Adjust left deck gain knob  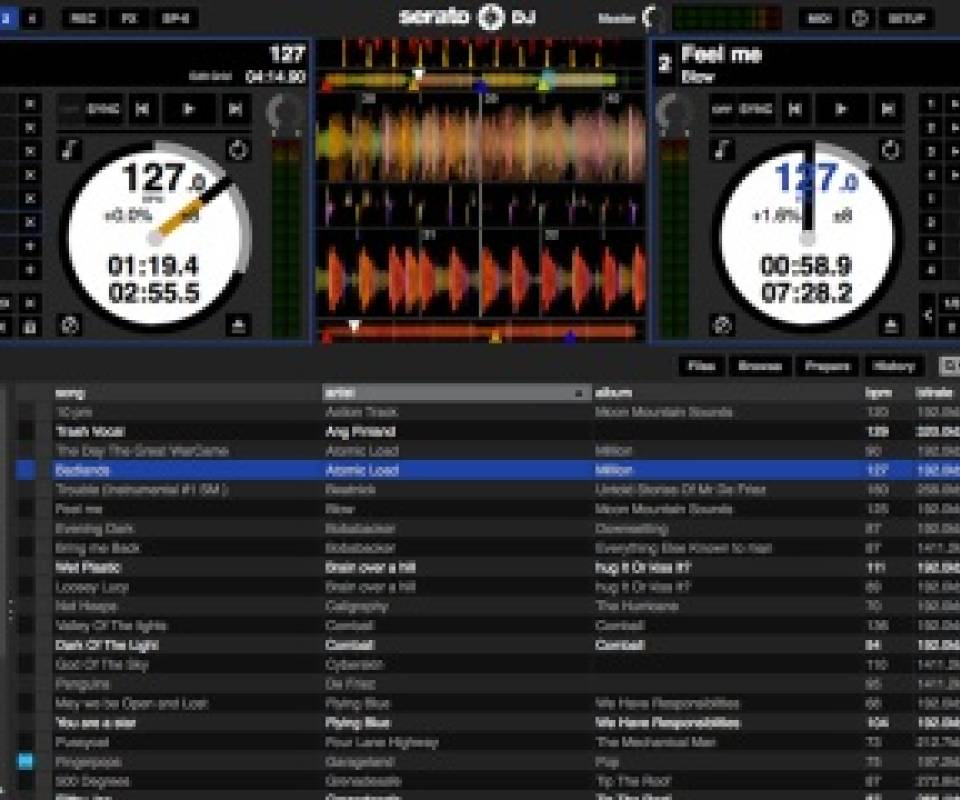click(x=285, y=112)
